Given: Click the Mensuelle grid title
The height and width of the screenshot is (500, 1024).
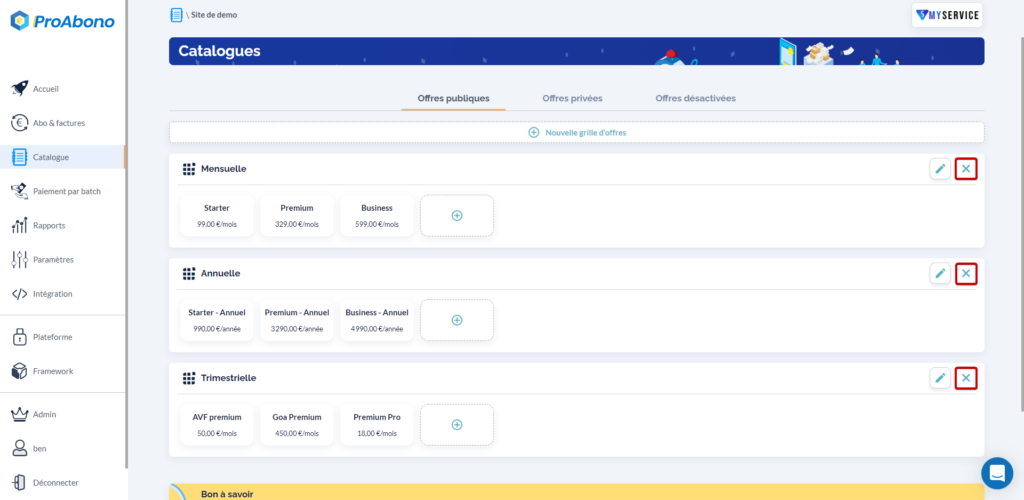Looking at the screenshot, I should [223, 169].
